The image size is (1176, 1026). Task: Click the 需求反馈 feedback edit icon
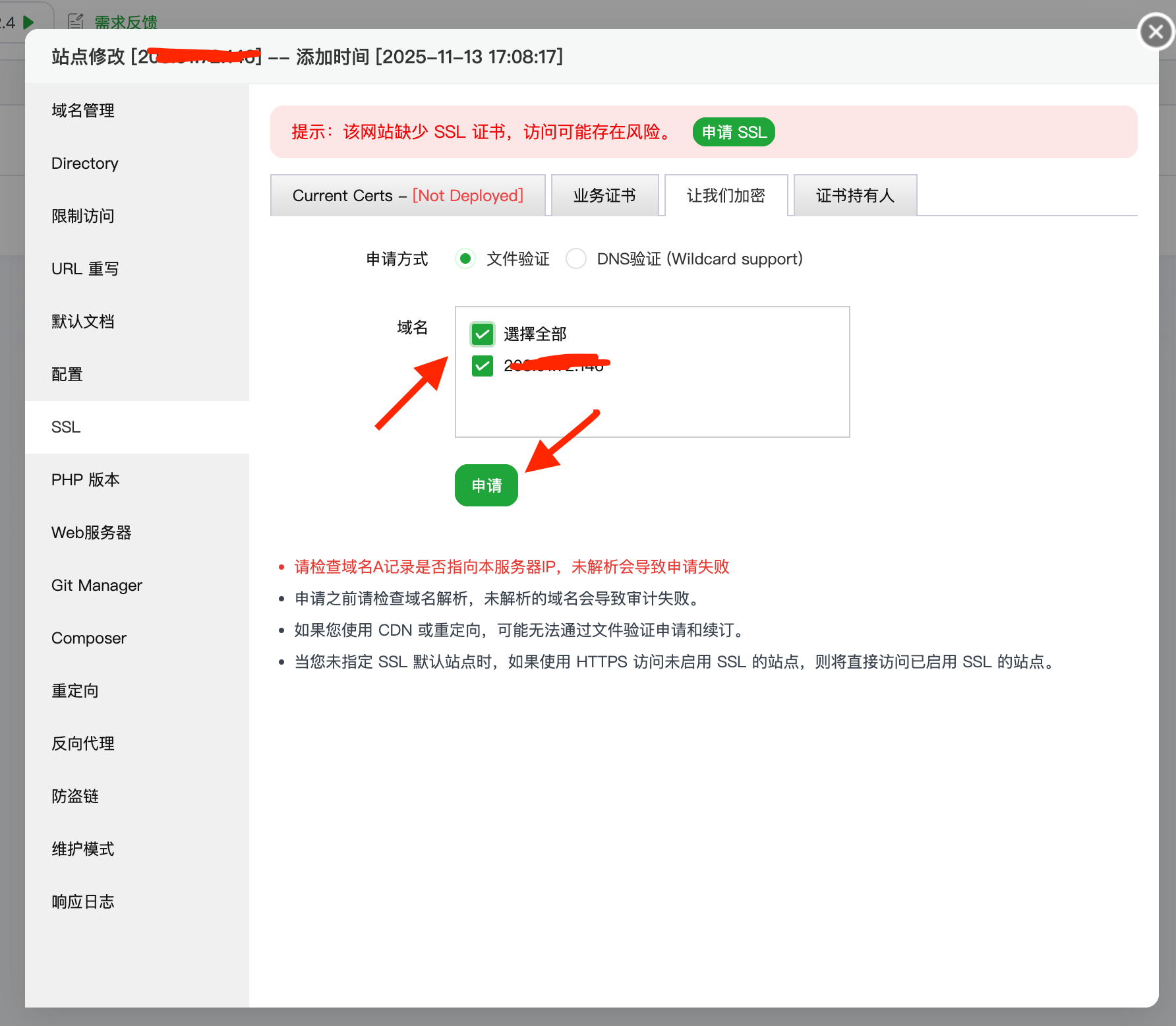coord(76,22)
